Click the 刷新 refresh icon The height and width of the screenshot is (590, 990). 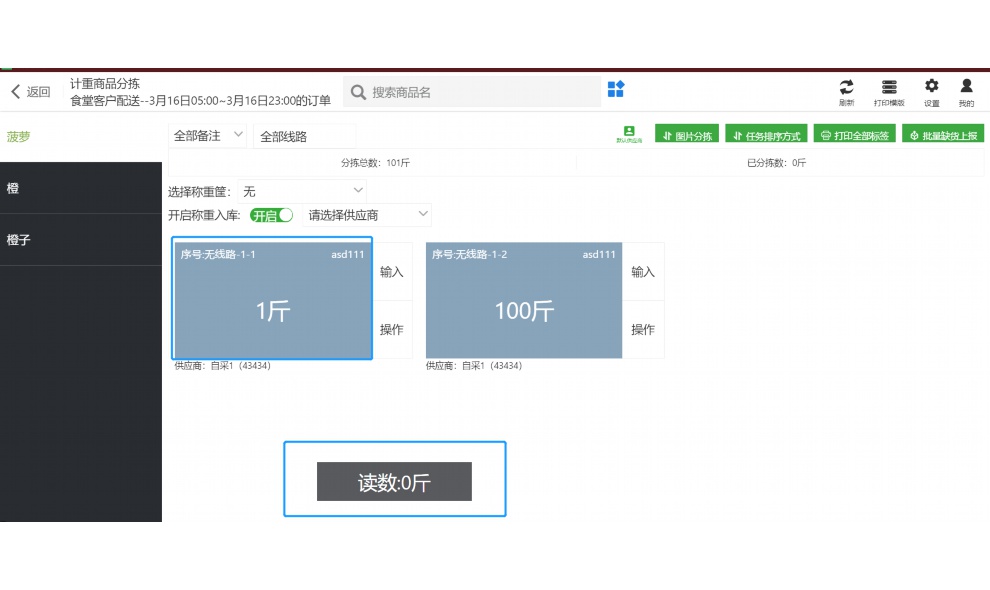(x=846, y=90)
